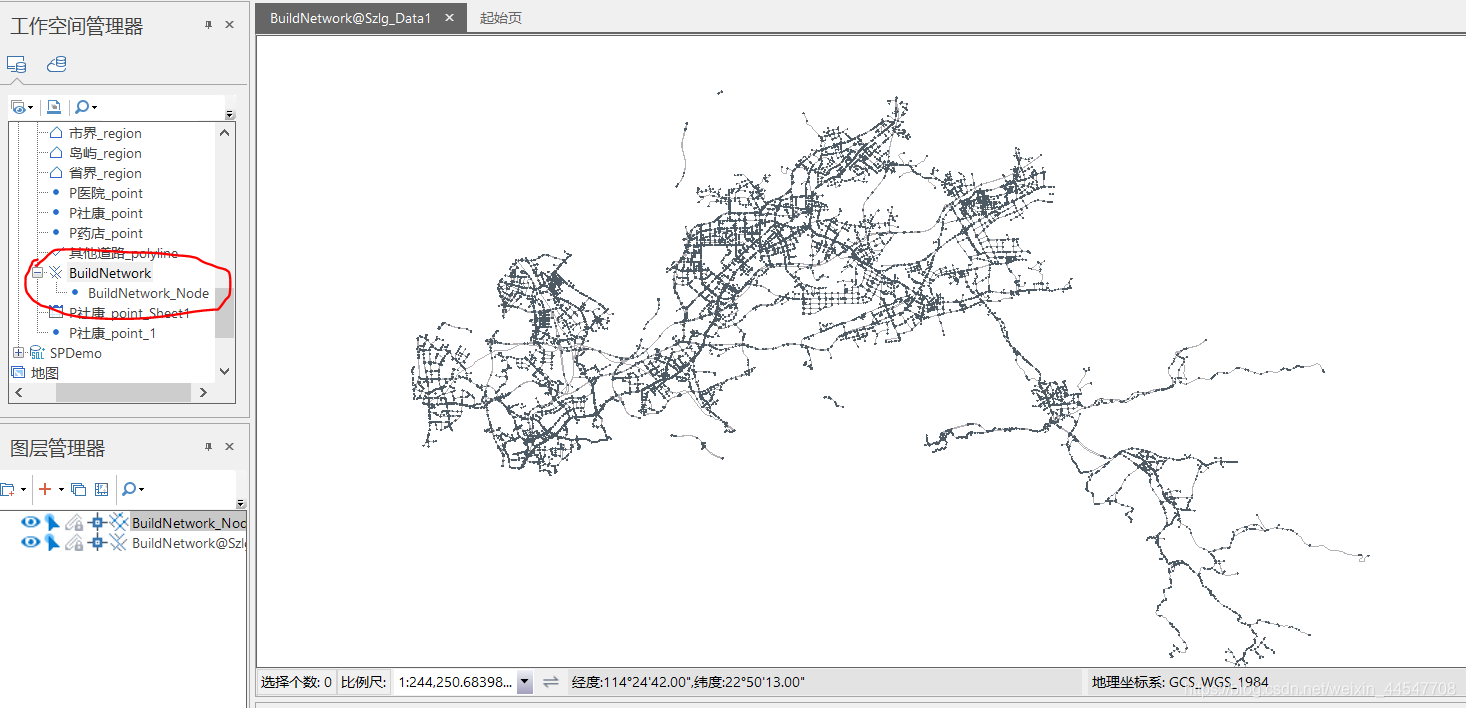Click BuildNetwork@Szlg layer type icon
Screen dimensions: 1466x708
[119, 542]
